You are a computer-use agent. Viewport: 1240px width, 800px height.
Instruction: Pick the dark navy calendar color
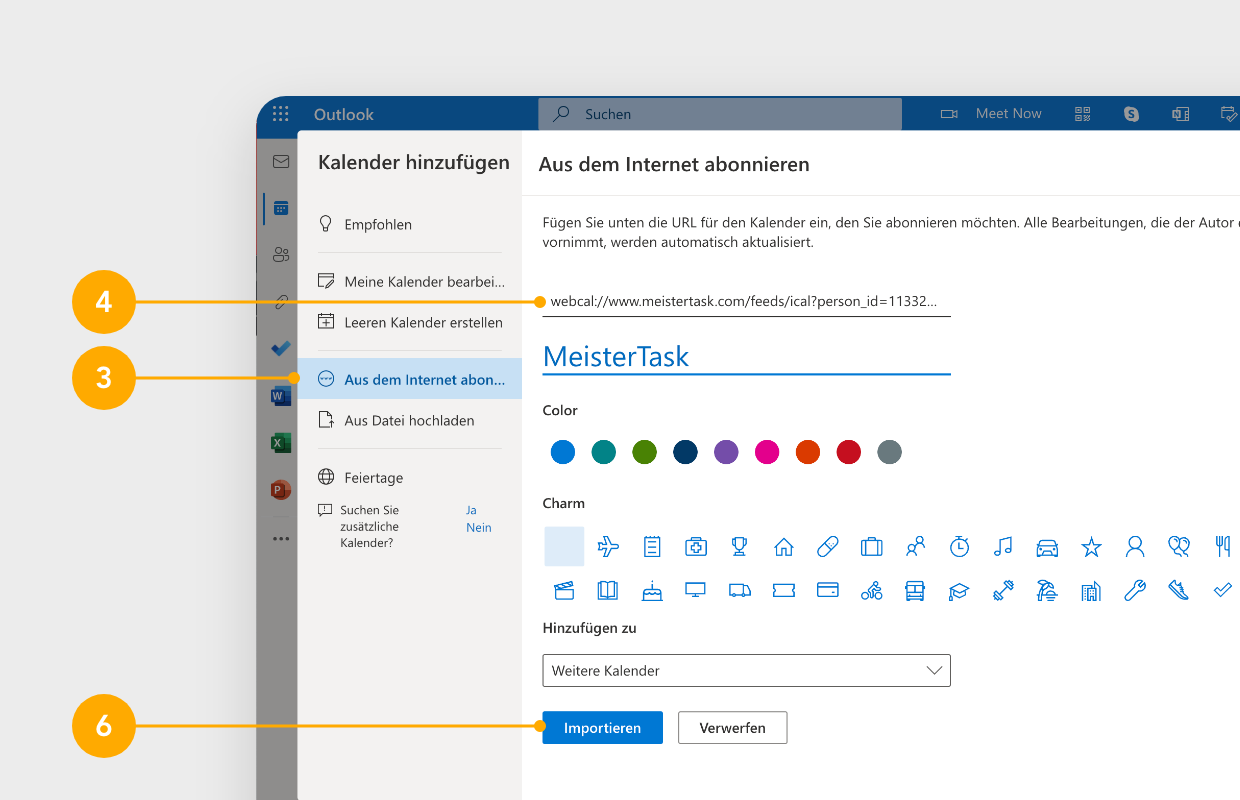click(685, 452)
